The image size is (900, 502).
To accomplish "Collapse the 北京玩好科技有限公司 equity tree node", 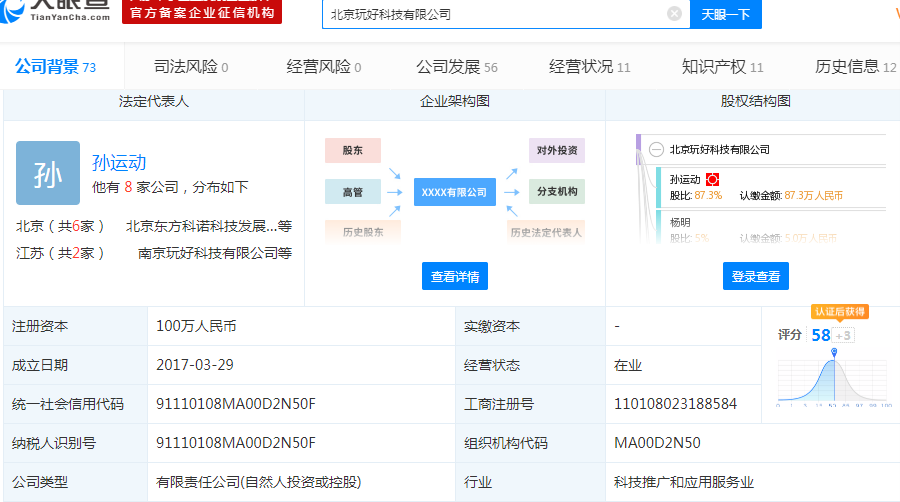I will [x=656, y=150].
